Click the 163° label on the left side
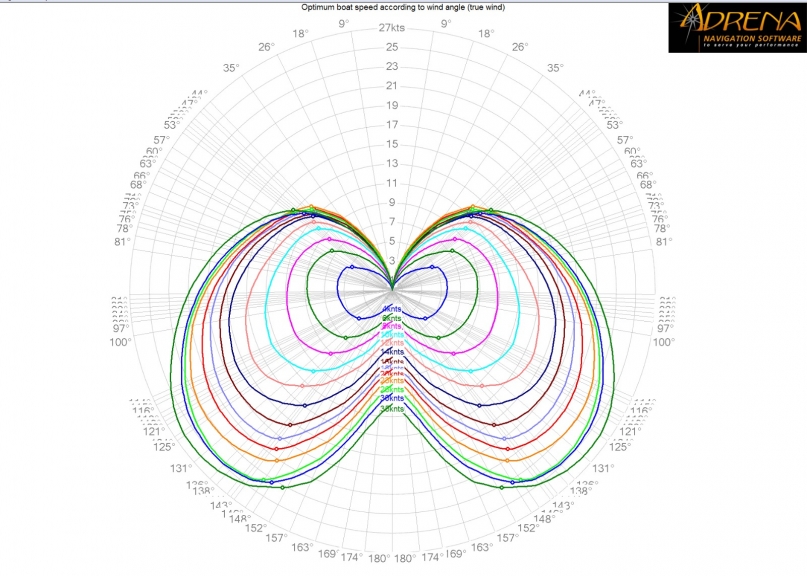 (302, 548)
